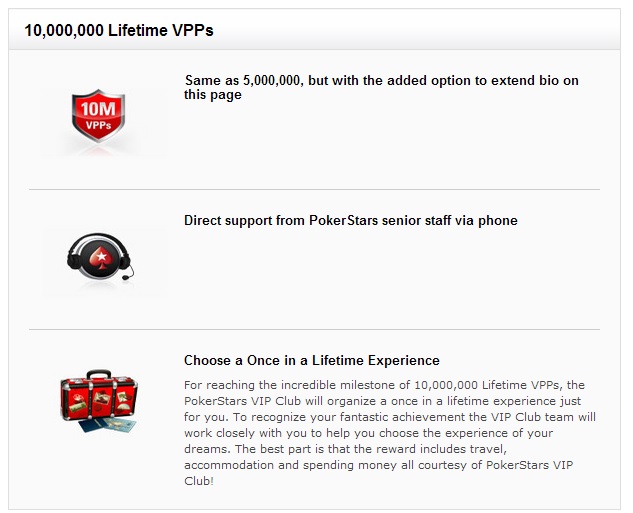
Task: Click the paragraph describing the lifetime experience reward
Action: pos(390,433)
